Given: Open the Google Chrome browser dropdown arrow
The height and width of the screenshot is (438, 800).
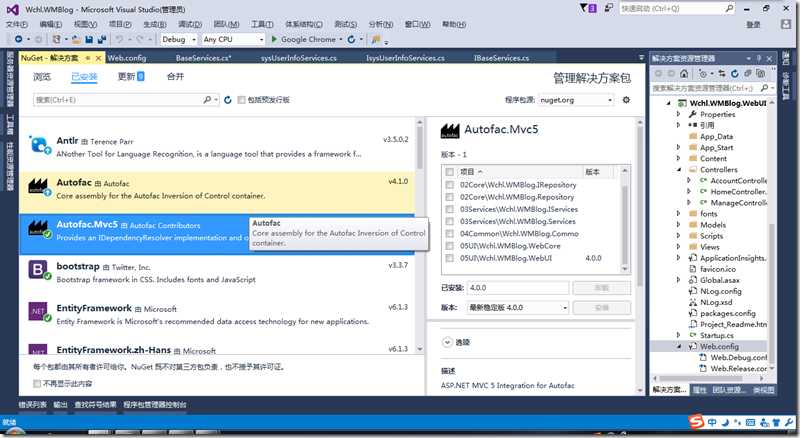Looking at the screenshot, I should pos(340,39).
